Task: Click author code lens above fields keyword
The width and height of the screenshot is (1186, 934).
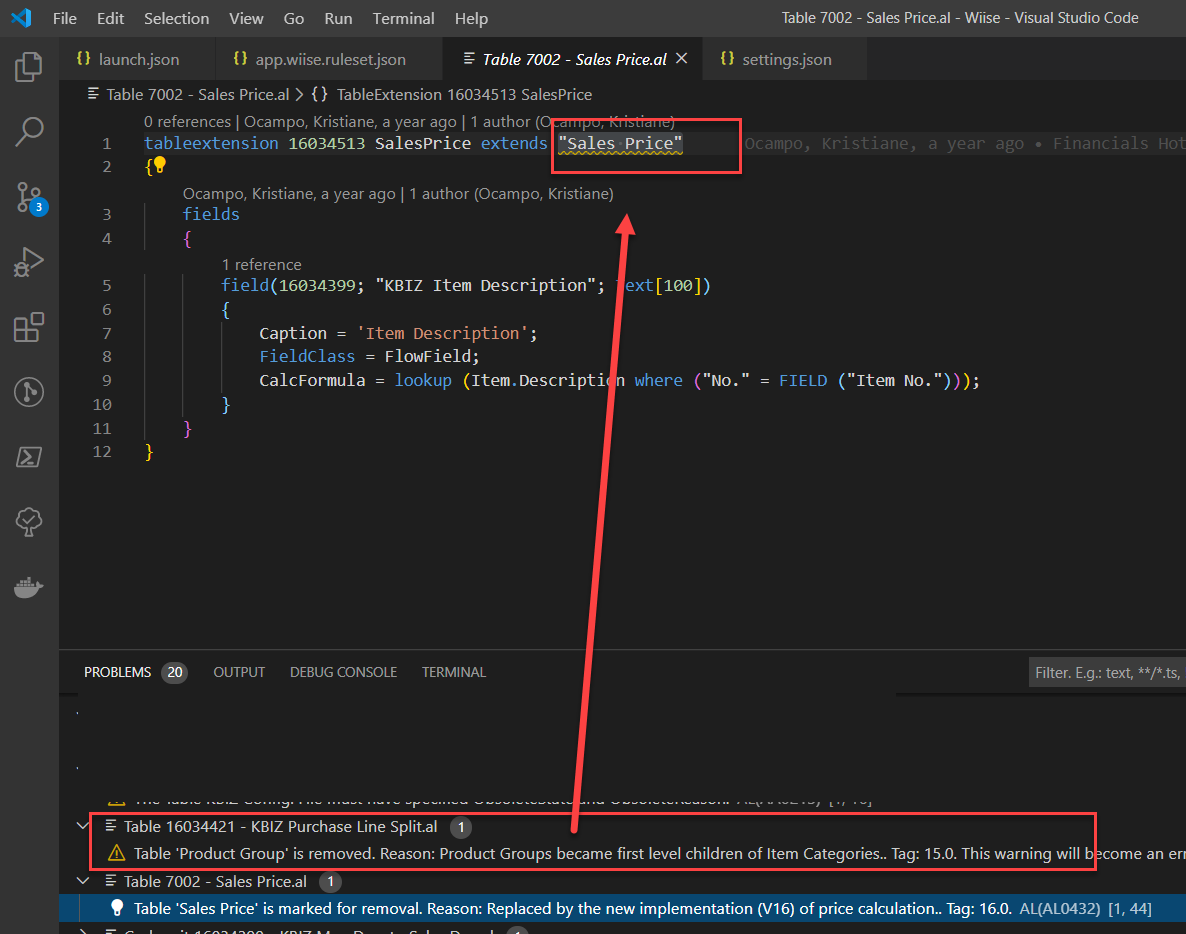Action: (398, 194)
